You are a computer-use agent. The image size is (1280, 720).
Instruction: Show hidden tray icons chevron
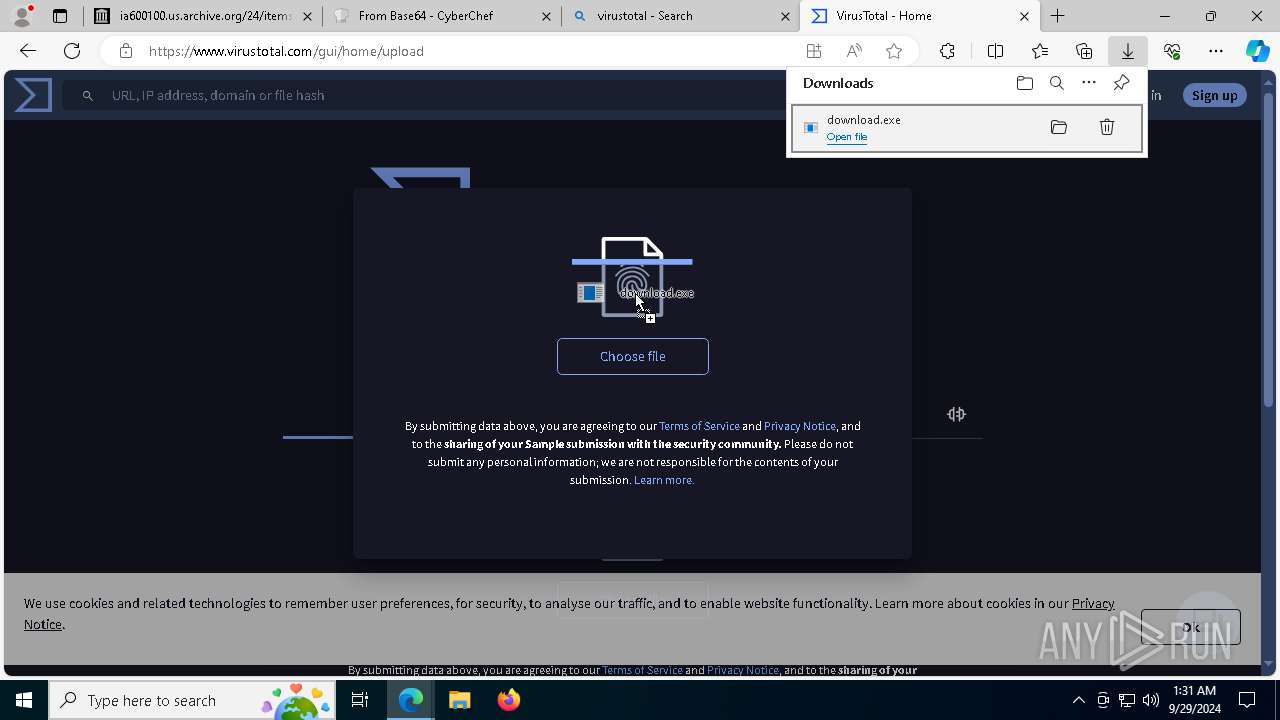1078,700
